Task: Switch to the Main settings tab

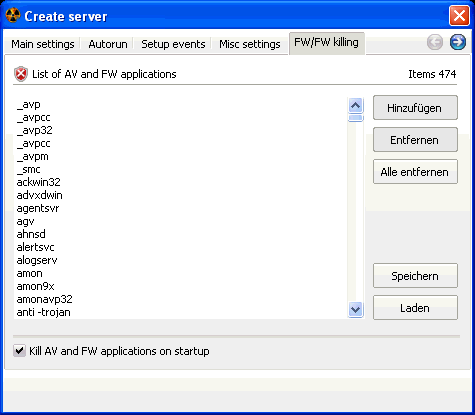Action: point(43,44)
